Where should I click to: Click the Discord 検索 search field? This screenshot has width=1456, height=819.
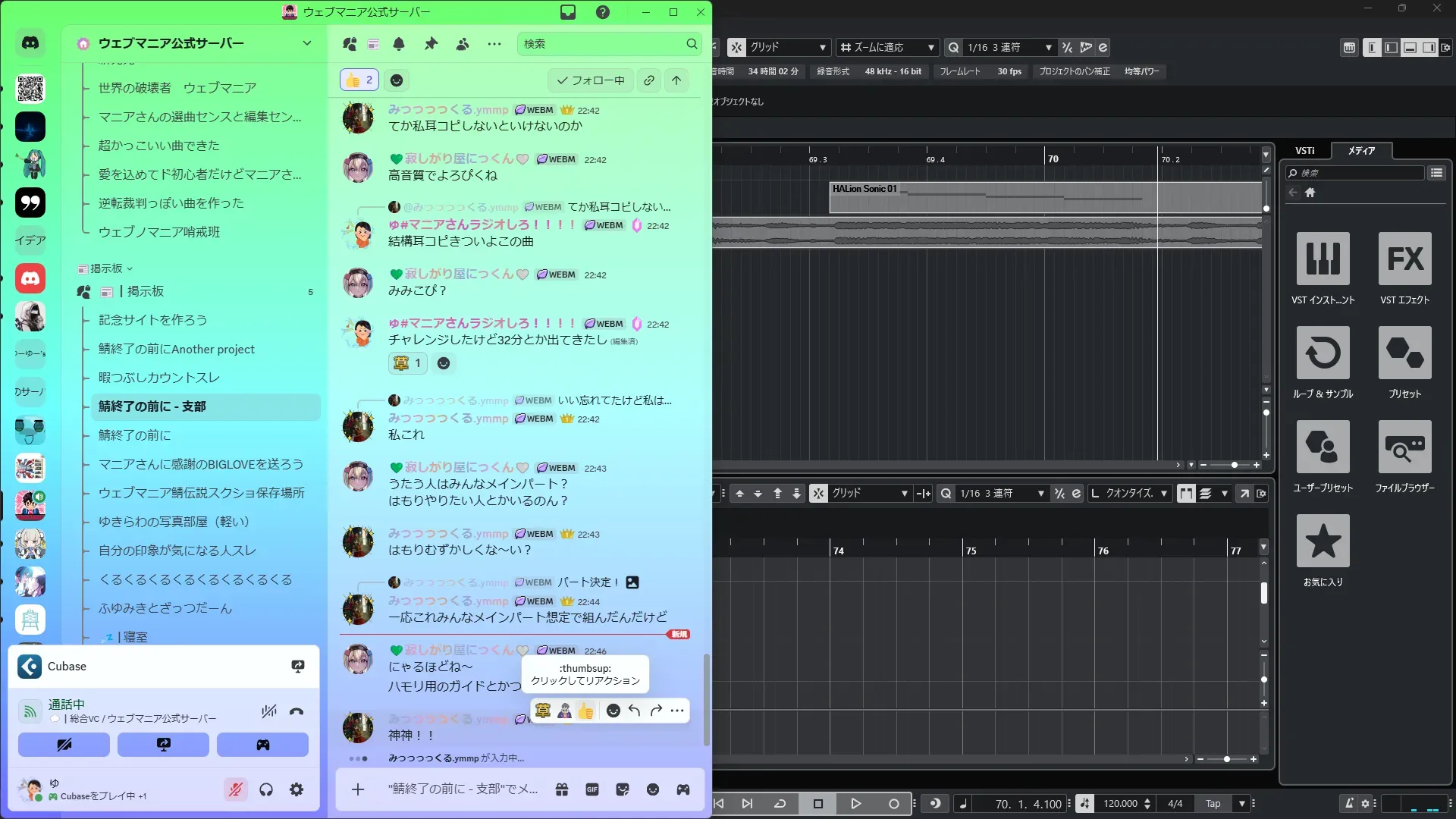[x=603, y=44]
